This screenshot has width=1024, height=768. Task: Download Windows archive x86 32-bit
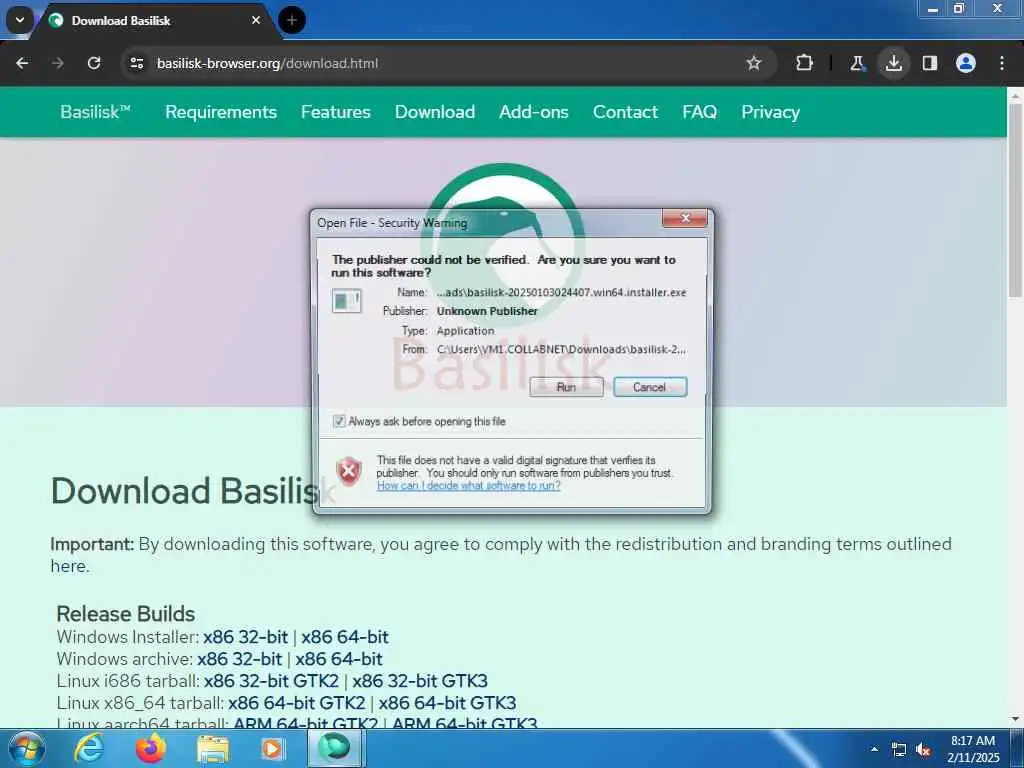coord(240,659)
